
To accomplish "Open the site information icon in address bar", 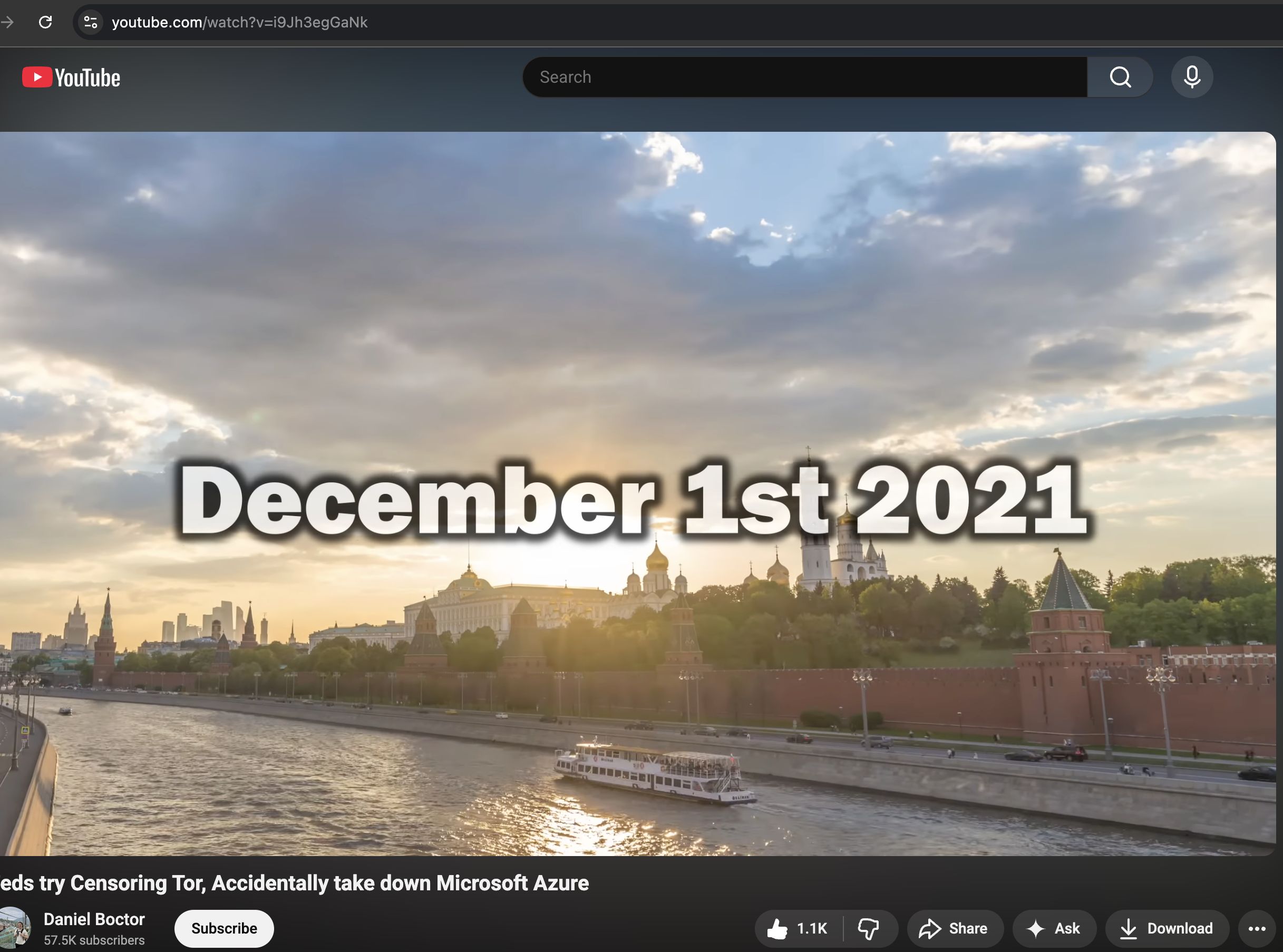I will coord(91,23).
